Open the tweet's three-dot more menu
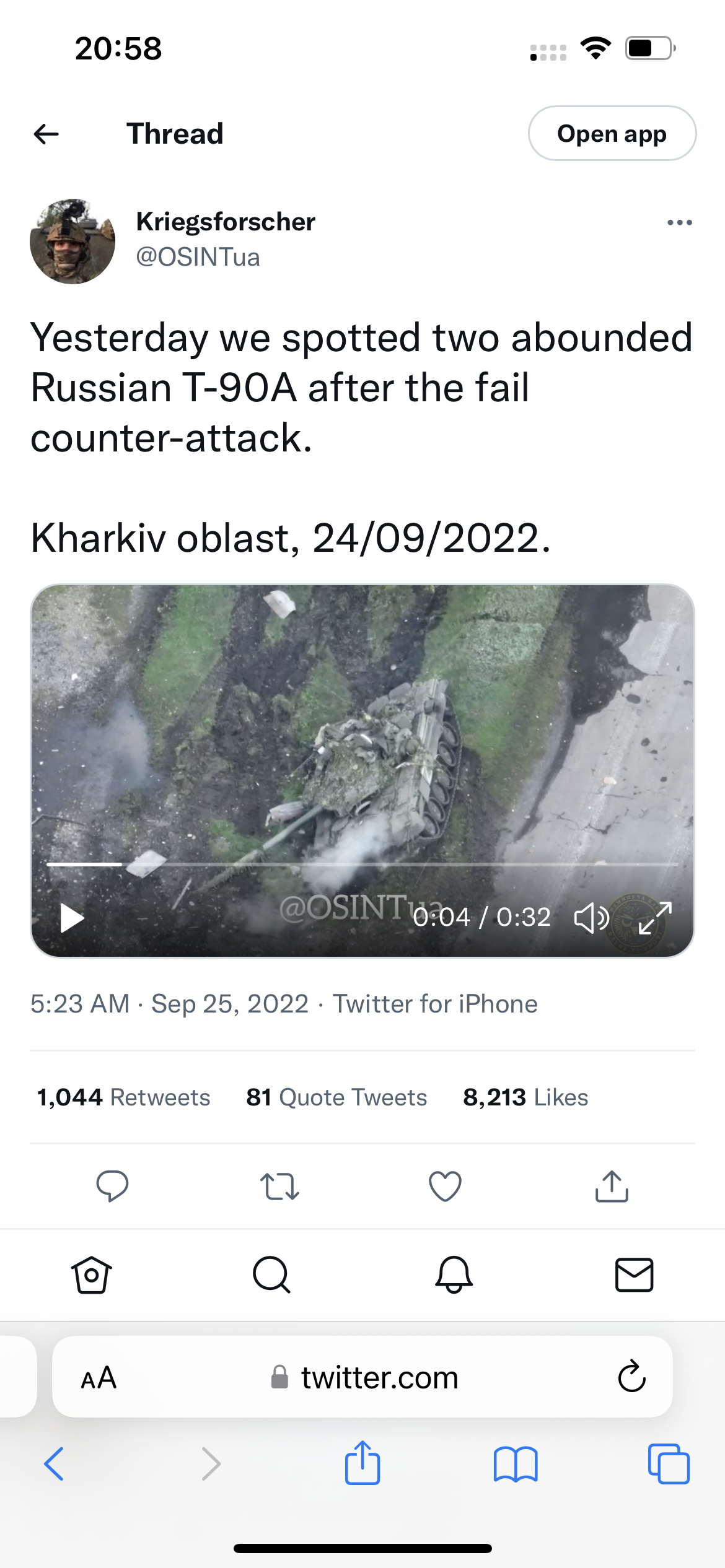Image resolution: width=725 pixels, height=1568 pixels. 679,222
